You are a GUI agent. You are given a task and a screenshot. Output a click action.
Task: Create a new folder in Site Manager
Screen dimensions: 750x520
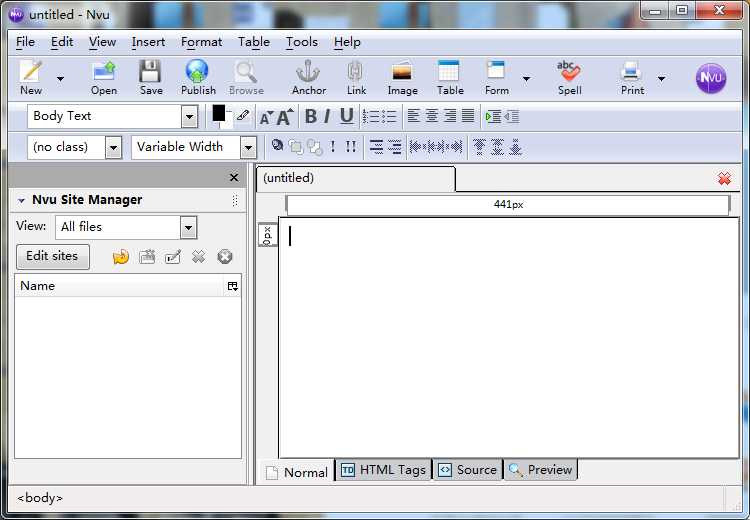pyautogui.click(x=147, y=257)
